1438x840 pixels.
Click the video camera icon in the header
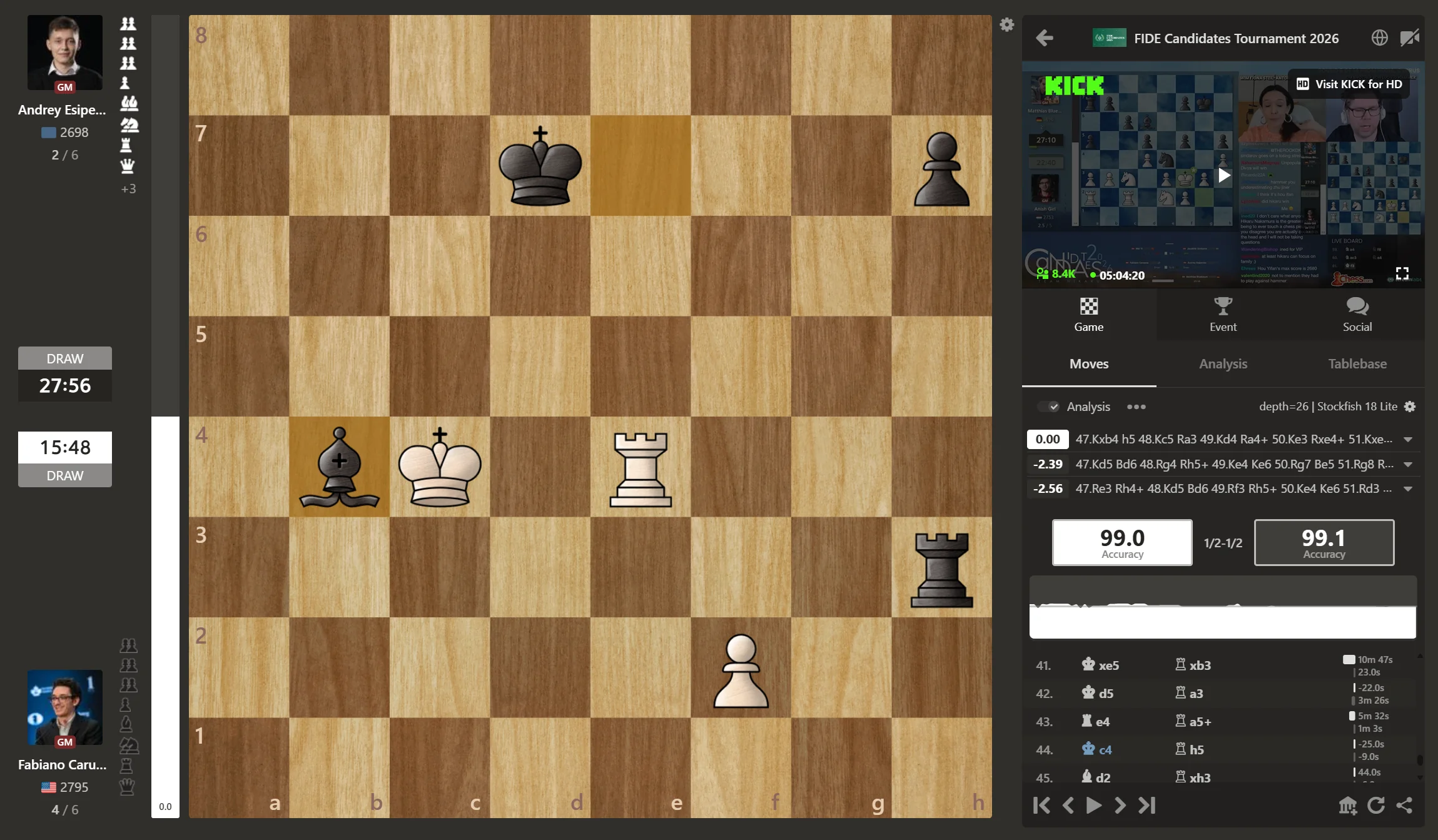pos(1409,37)
